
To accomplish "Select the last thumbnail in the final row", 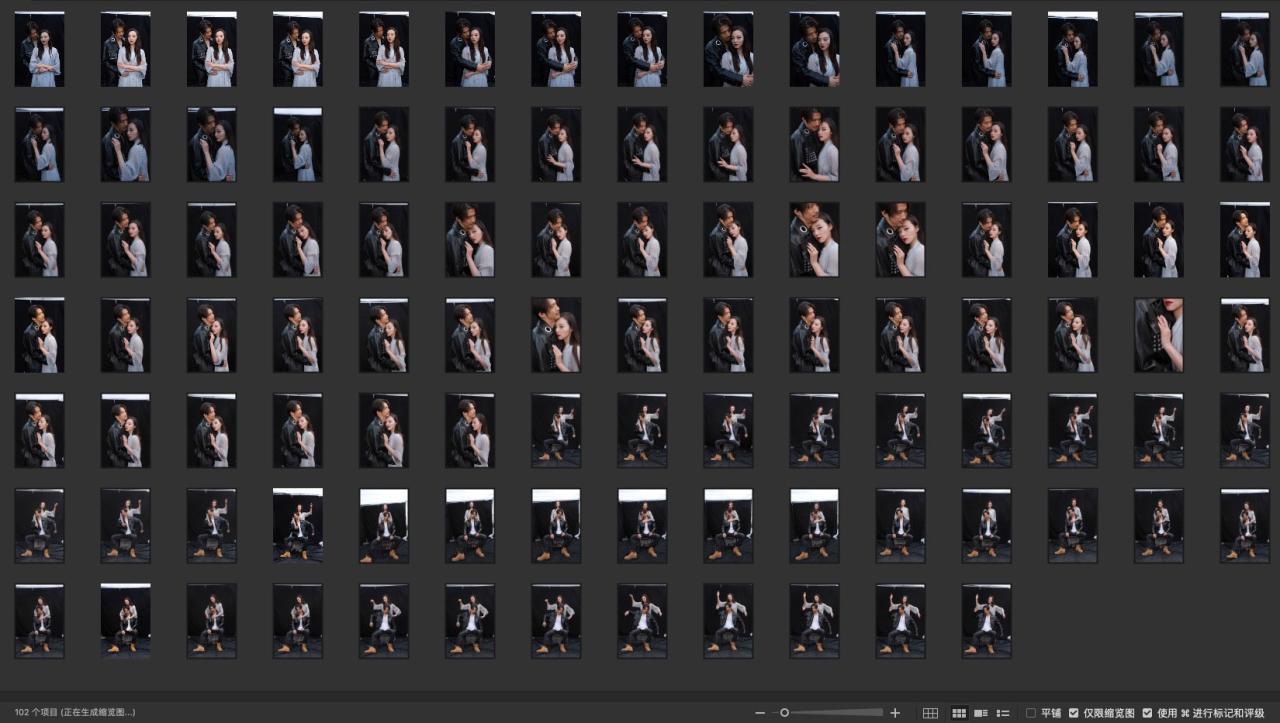I will (986, 621).
